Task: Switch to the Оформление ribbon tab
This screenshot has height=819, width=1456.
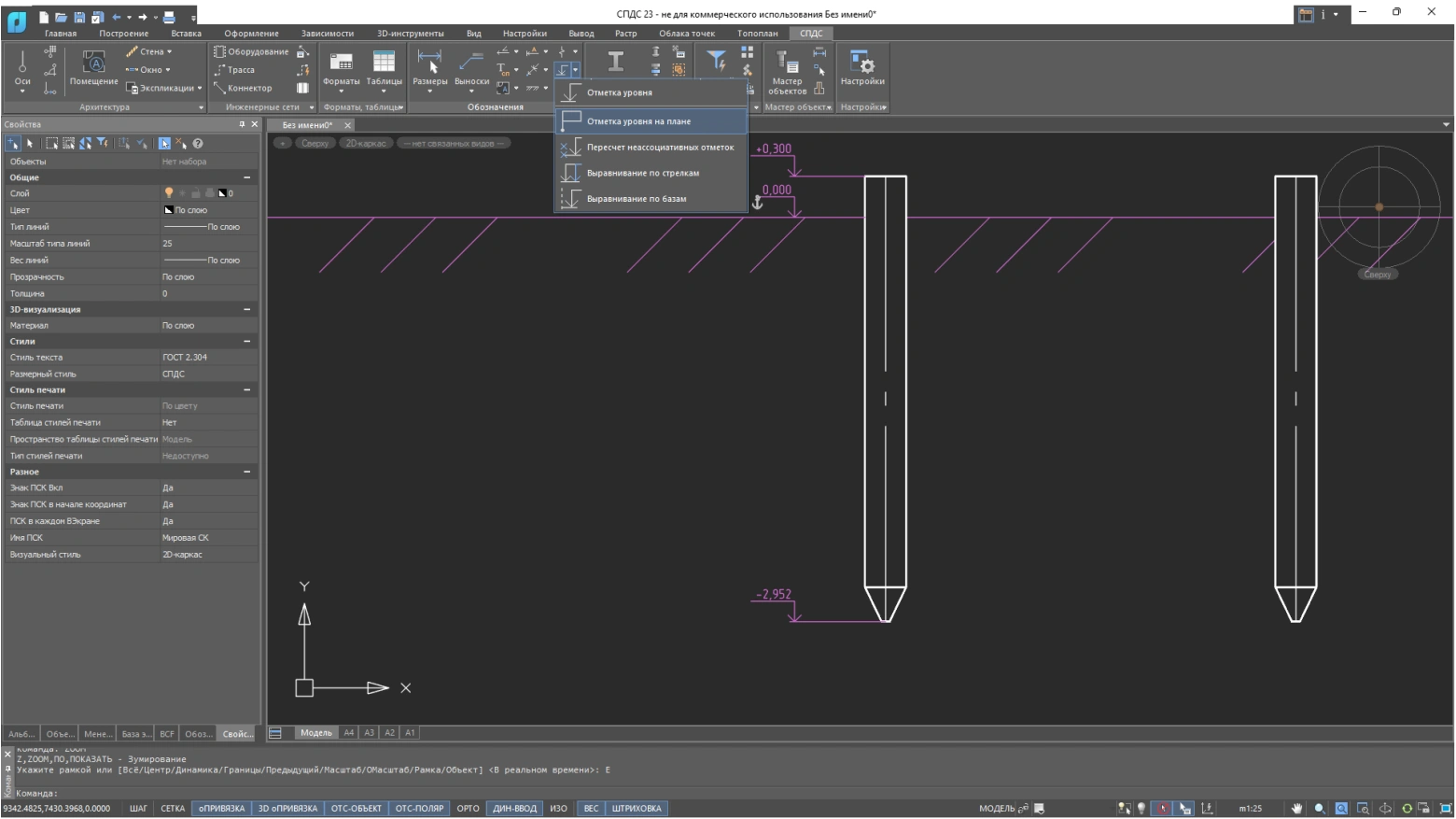Action: coord(251,34)
